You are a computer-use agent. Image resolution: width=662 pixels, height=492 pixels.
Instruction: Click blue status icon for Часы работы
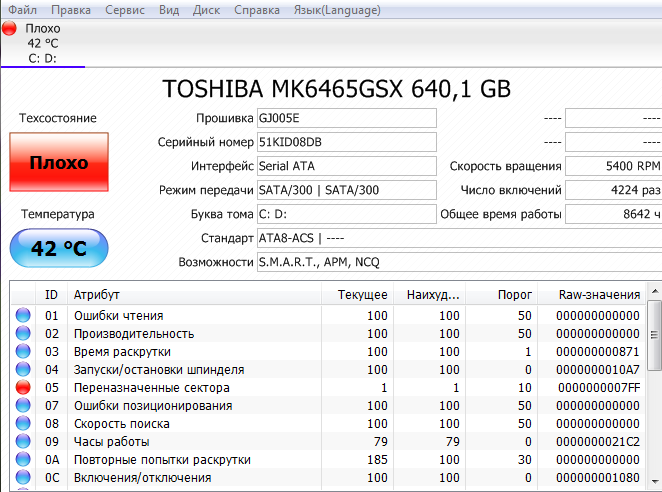coord(23,441)
